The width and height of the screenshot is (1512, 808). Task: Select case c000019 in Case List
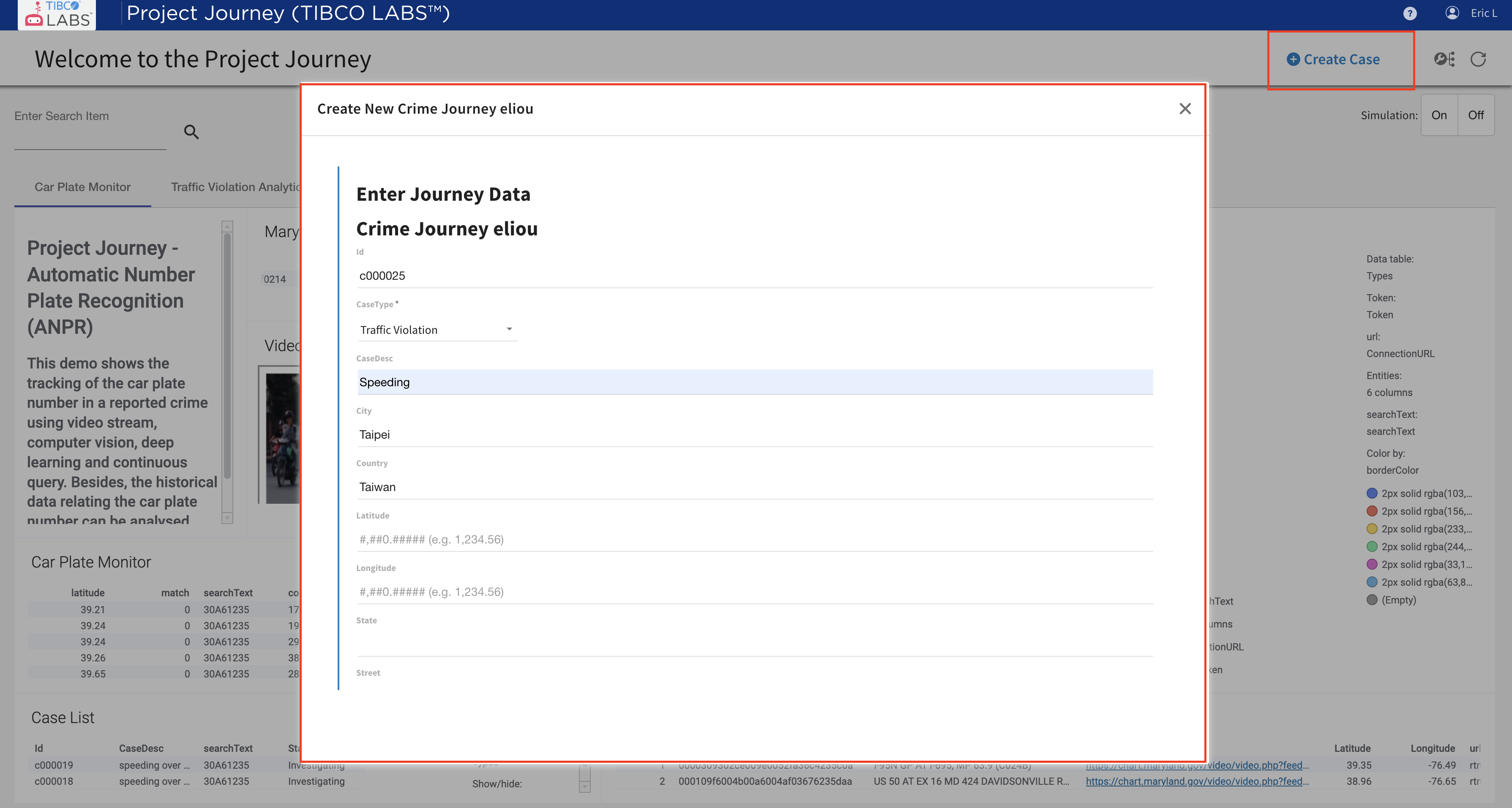point(54,765)
